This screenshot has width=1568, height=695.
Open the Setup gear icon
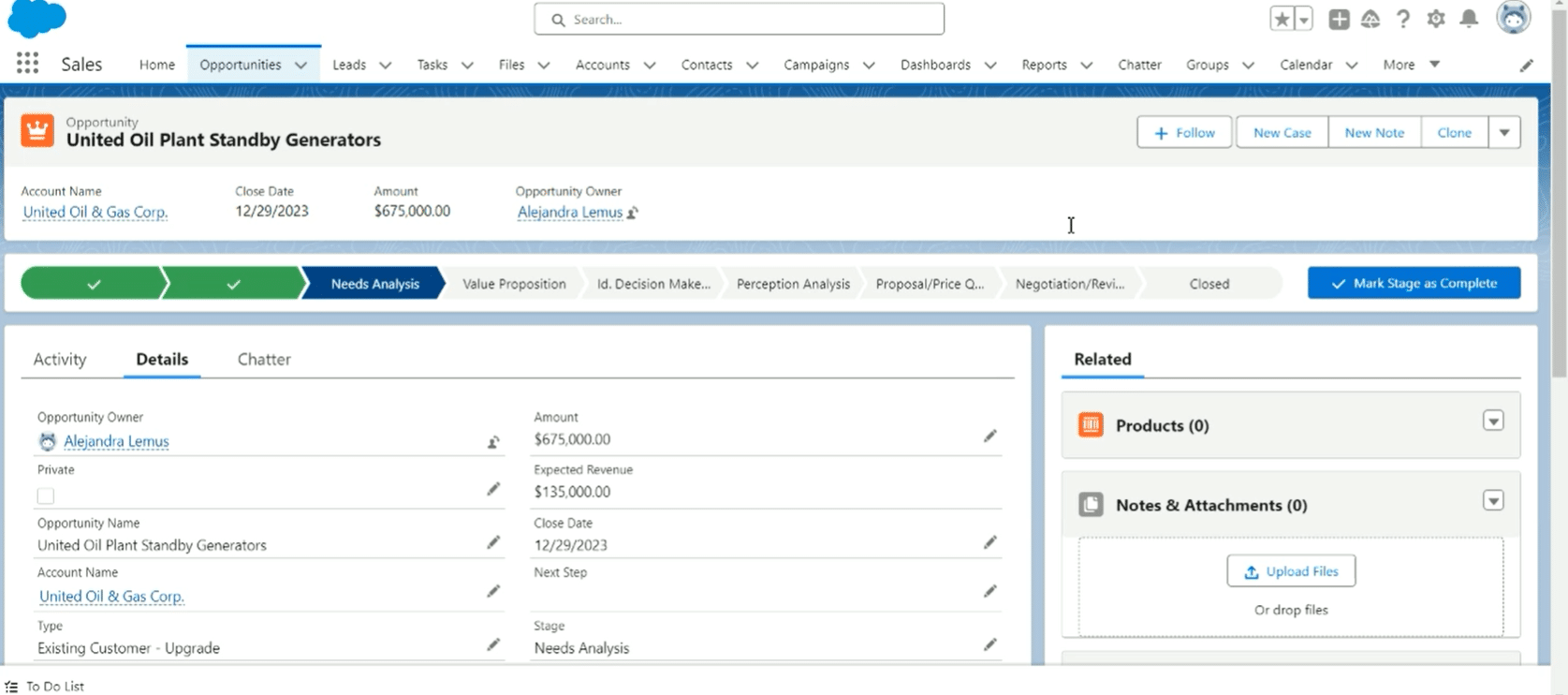1436,19
